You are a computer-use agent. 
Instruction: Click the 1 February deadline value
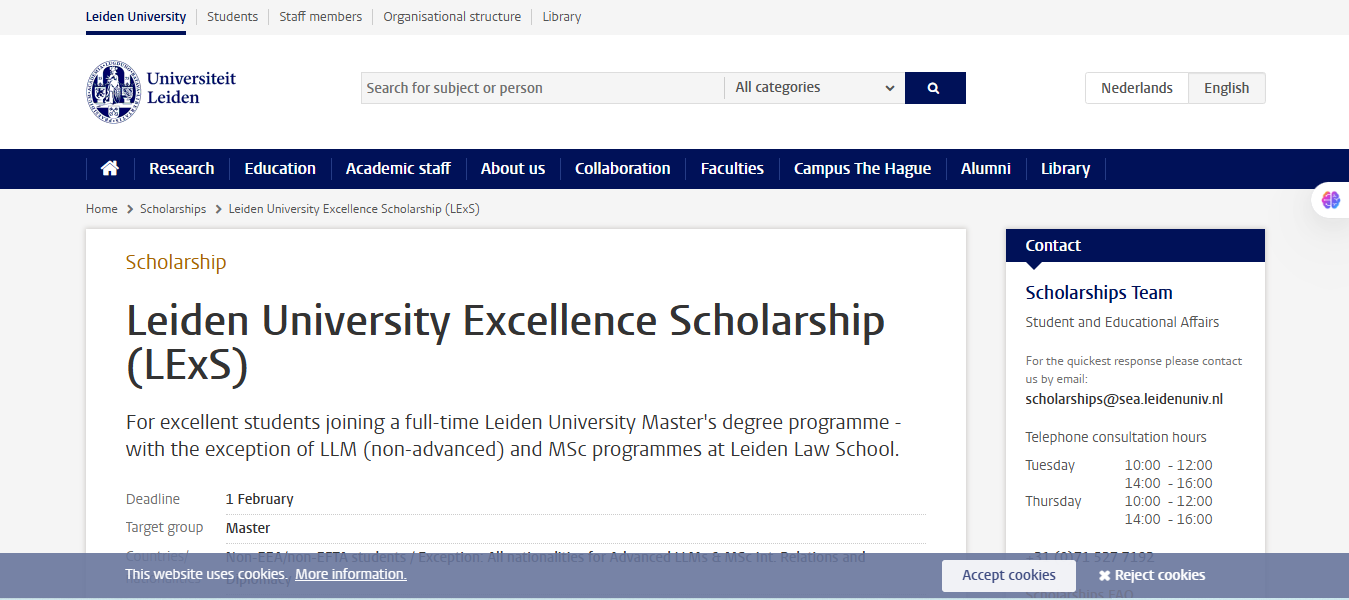[x=260, y=499]
